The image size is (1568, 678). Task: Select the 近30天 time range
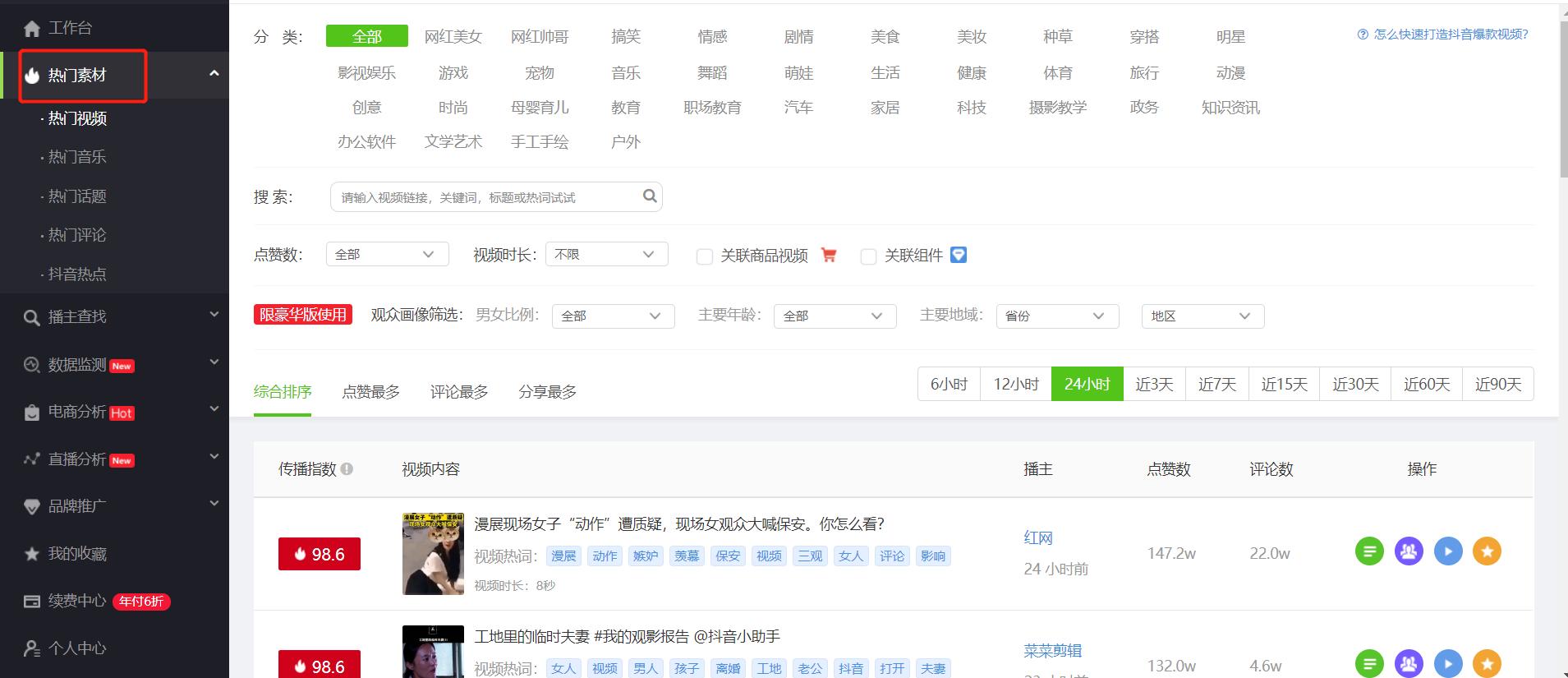pyautogui.click(x=1355, y=384)
